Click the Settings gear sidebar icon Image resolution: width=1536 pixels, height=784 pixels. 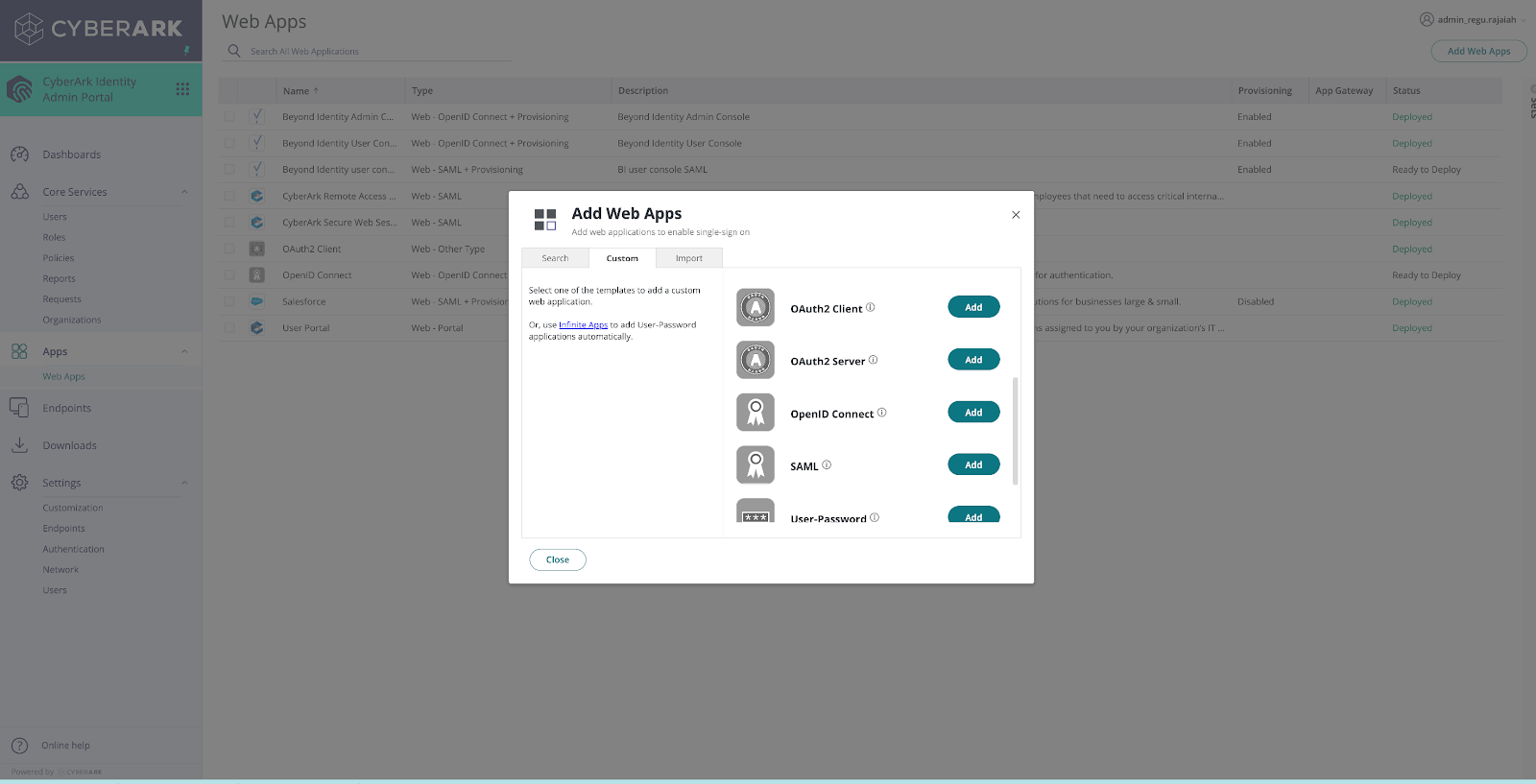pos(19,483)
